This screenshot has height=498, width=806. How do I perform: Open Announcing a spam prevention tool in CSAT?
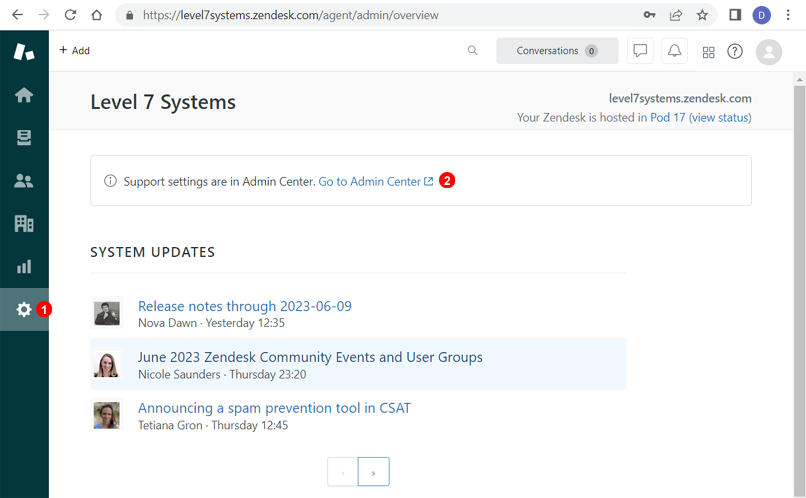[274, 408]
